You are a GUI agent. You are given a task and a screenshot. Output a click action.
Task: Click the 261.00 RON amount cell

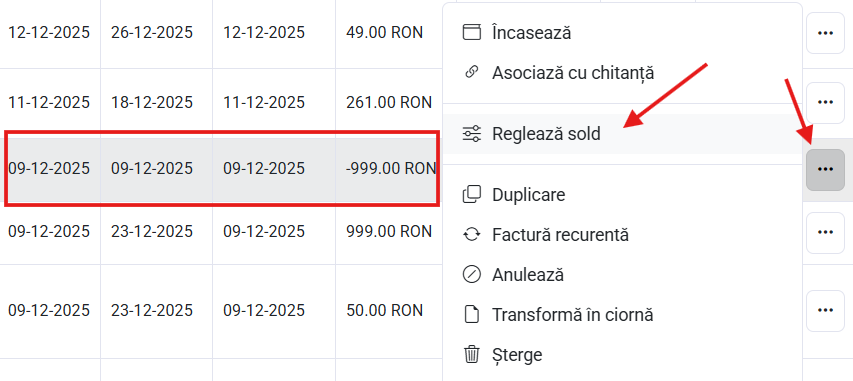tap(389, 102)
